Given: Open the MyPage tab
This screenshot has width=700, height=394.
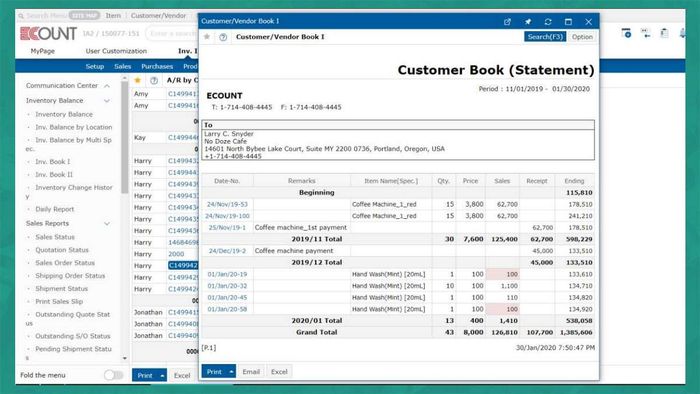Looking at the screenshot, I should click(42, 51).
